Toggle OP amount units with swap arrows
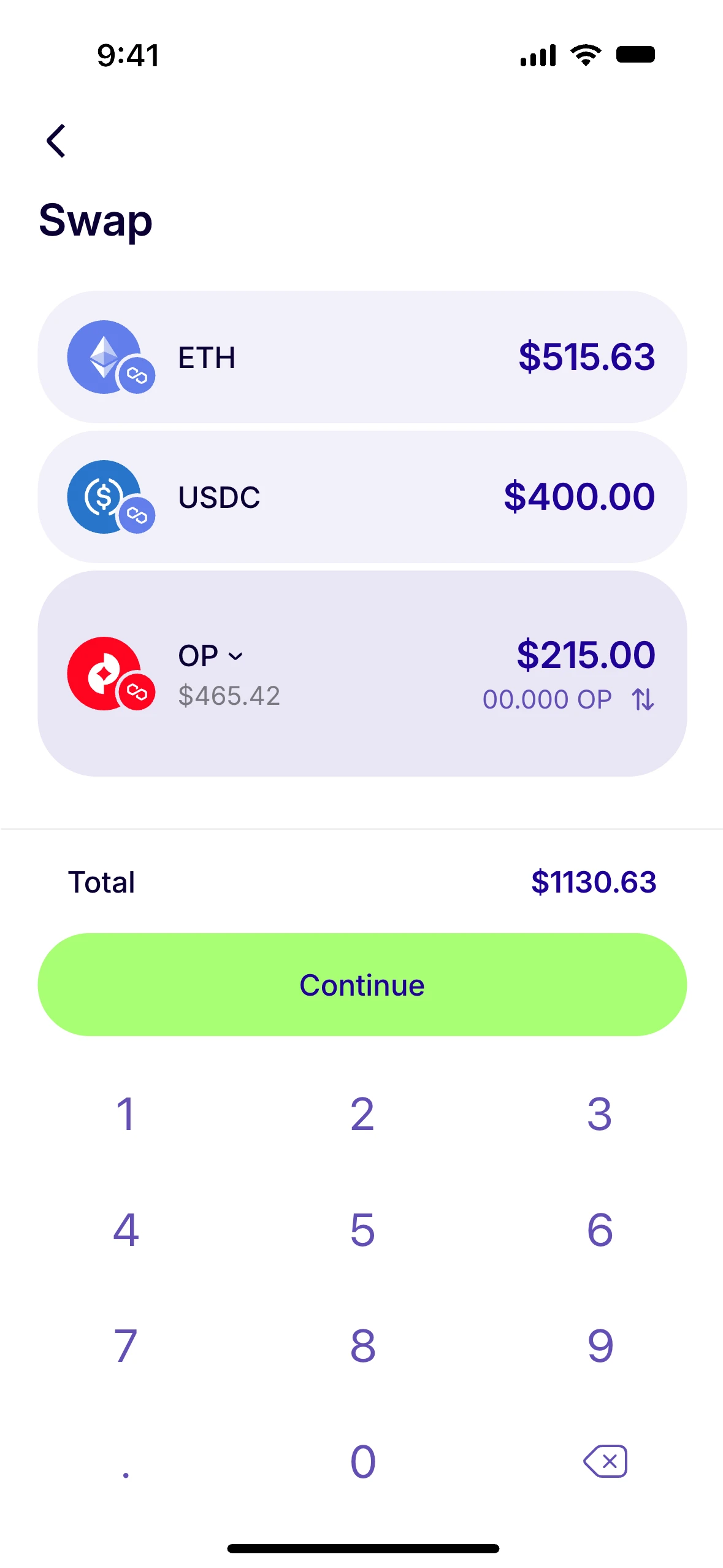This screenshot has height=1568, width=723. (x=643, y=699)
